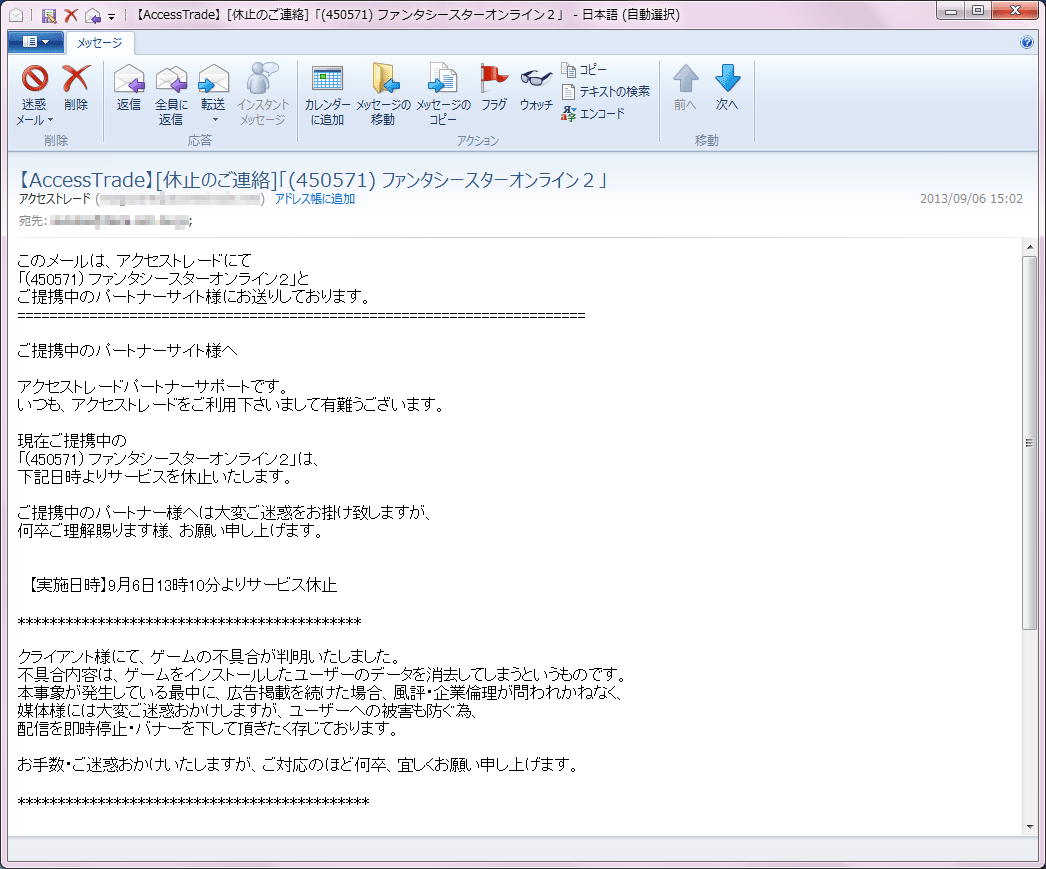
Task: Click the line starting 何卒ご理解賜ります様
Action: point(171,531)
